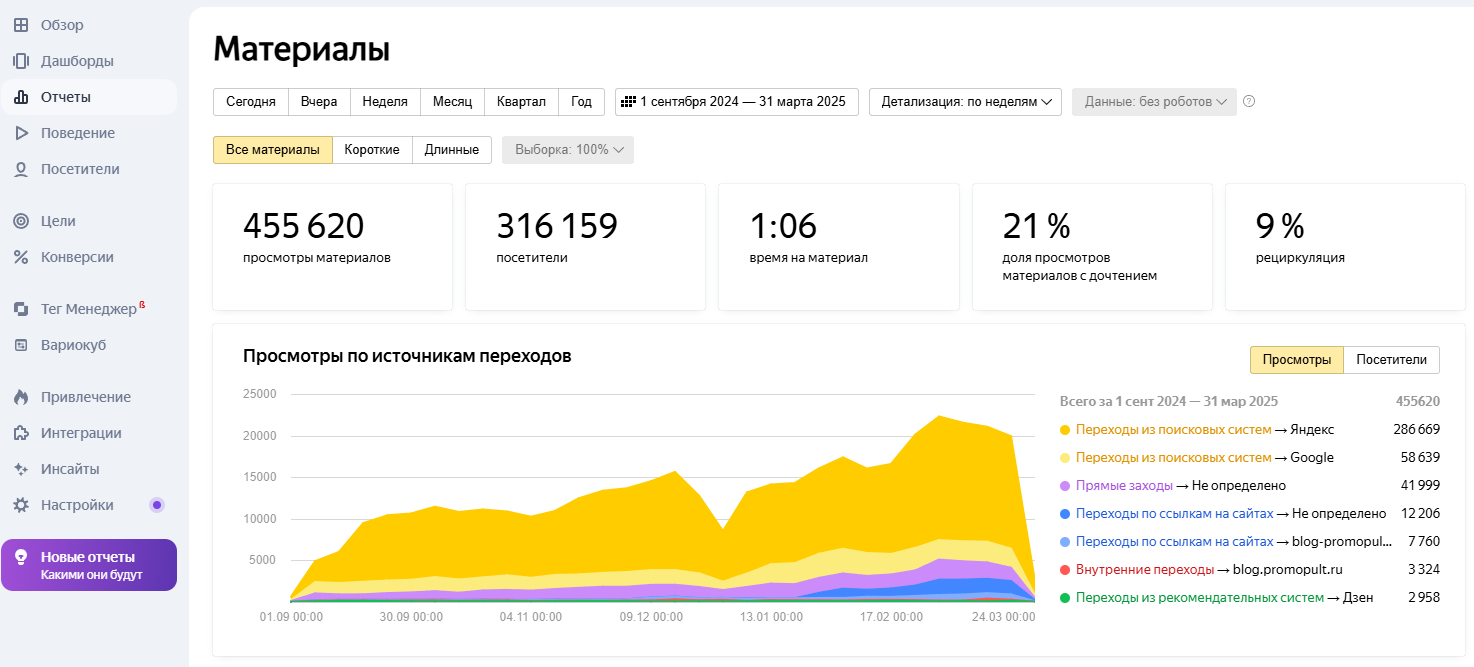This screenshot has height=667, width=1474.
Task: Open Новые отчеты announcement
Action: (x=89, y=564)
